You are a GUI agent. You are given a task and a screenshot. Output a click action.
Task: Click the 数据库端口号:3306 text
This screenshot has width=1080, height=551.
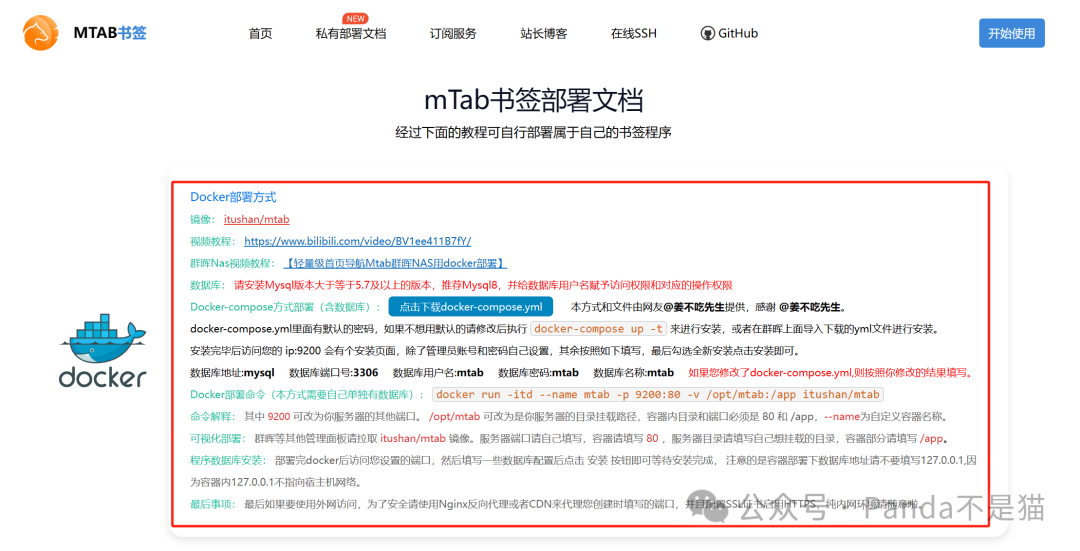point(333,373)
